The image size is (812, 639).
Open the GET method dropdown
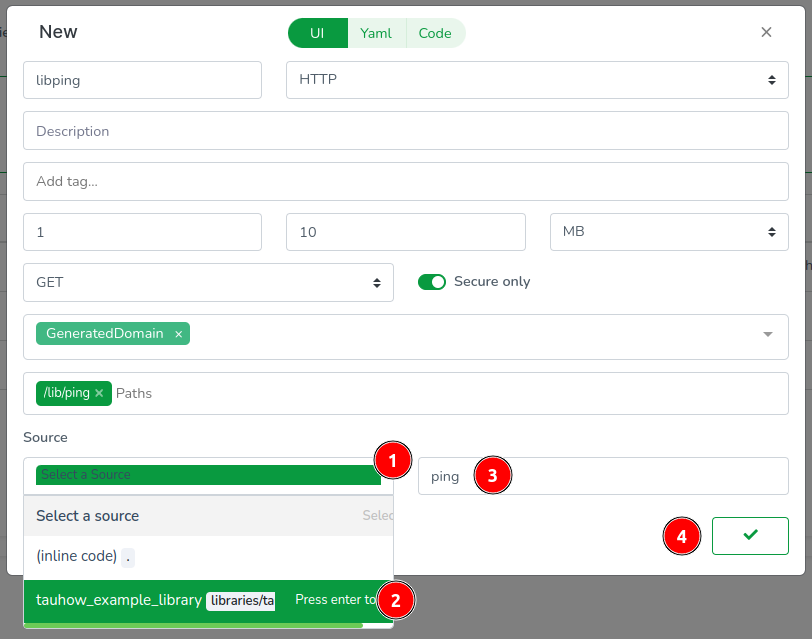[208, 283]
